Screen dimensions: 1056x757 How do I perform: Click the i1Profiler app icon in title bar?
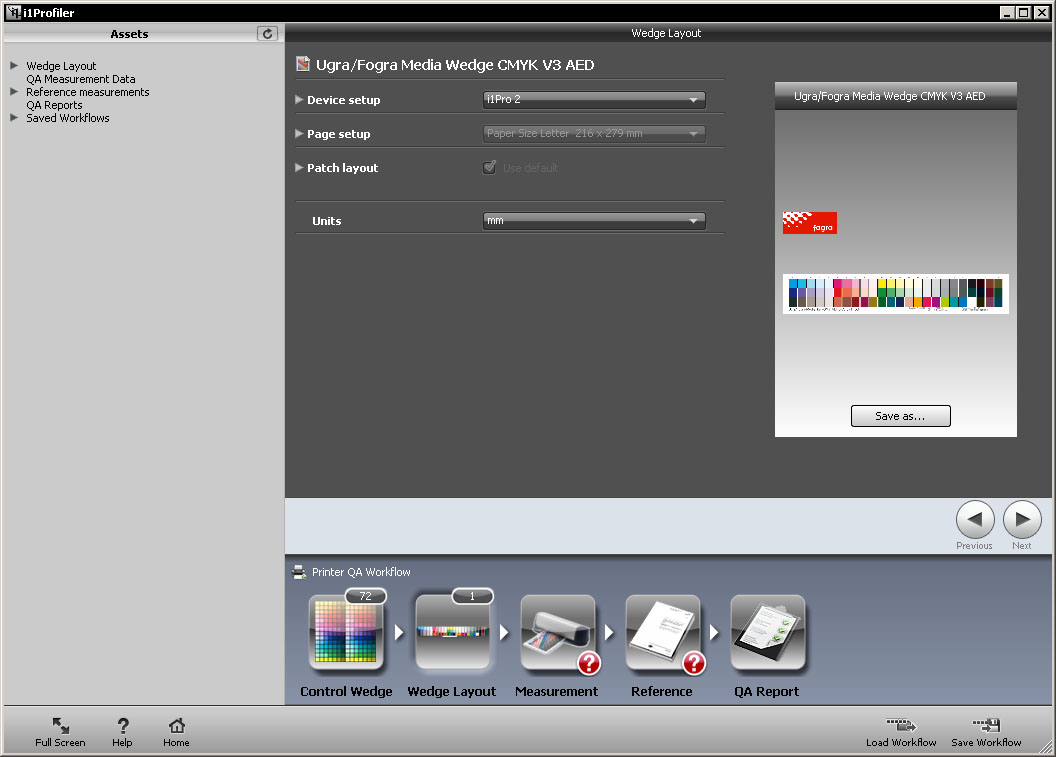(13, 12)
